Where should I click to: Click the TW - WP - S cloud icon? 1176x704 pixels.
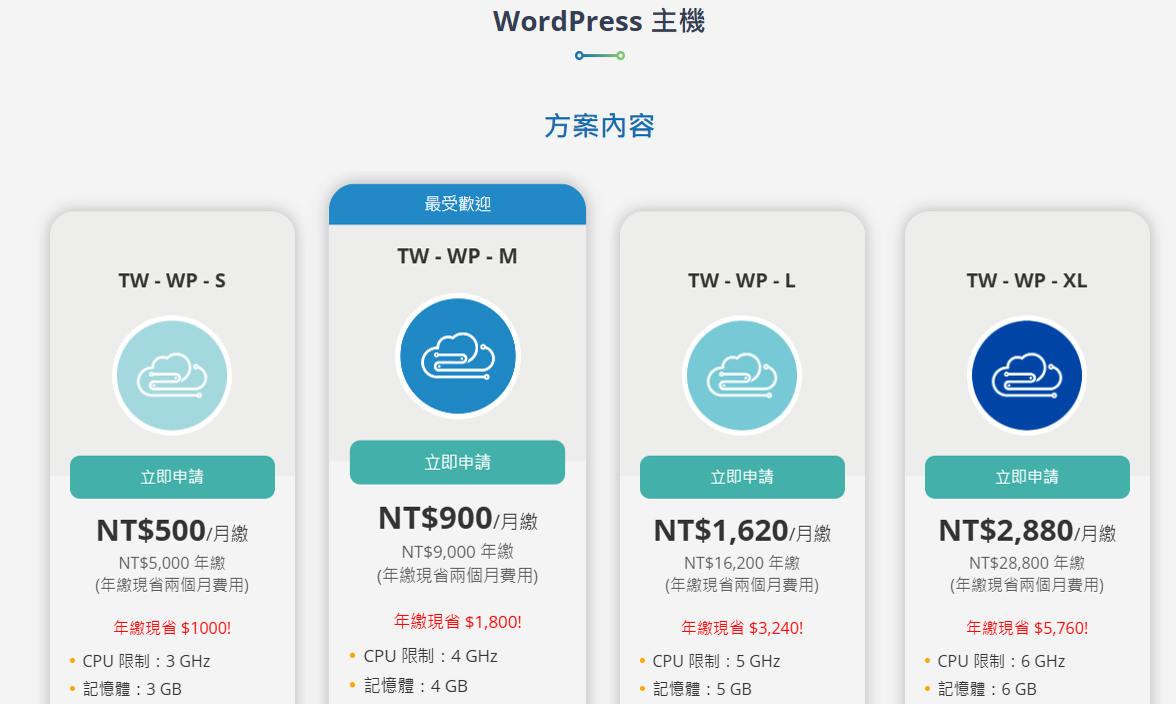click(172, 375)
